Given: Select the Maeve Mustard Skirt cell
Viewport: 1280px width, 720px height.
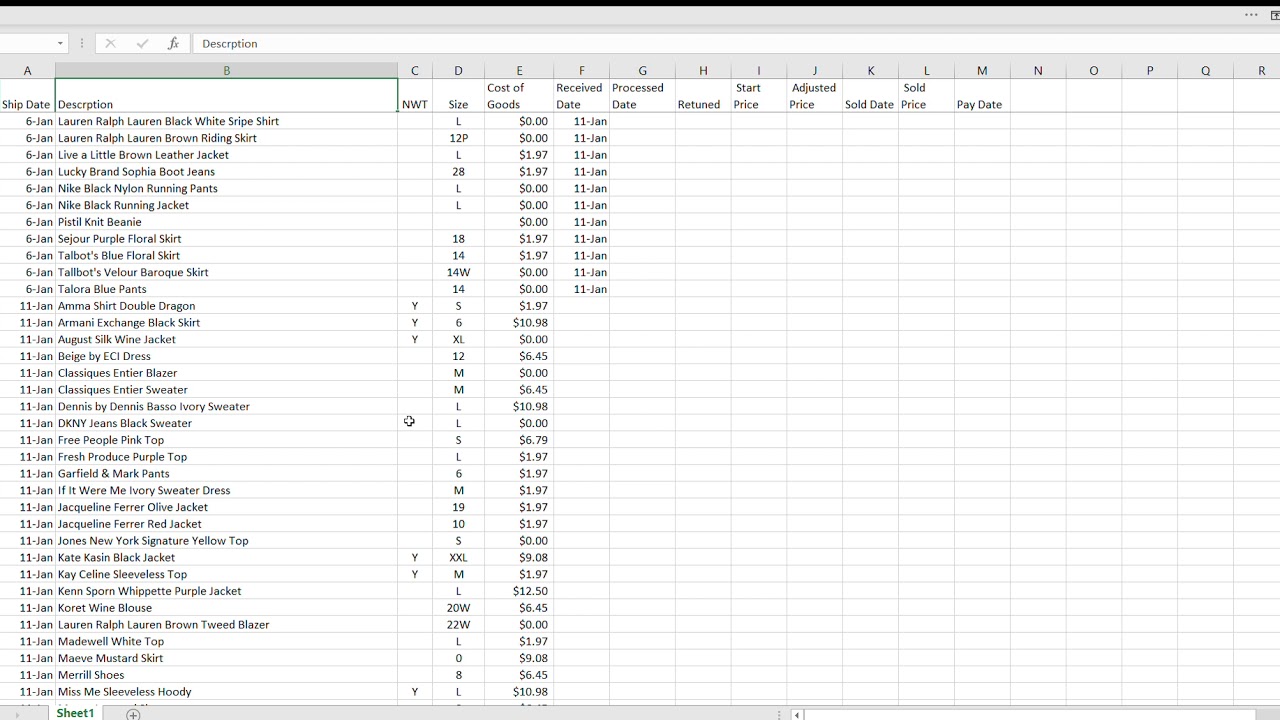Looking at the screenshot, I should (x=226, y=658).
